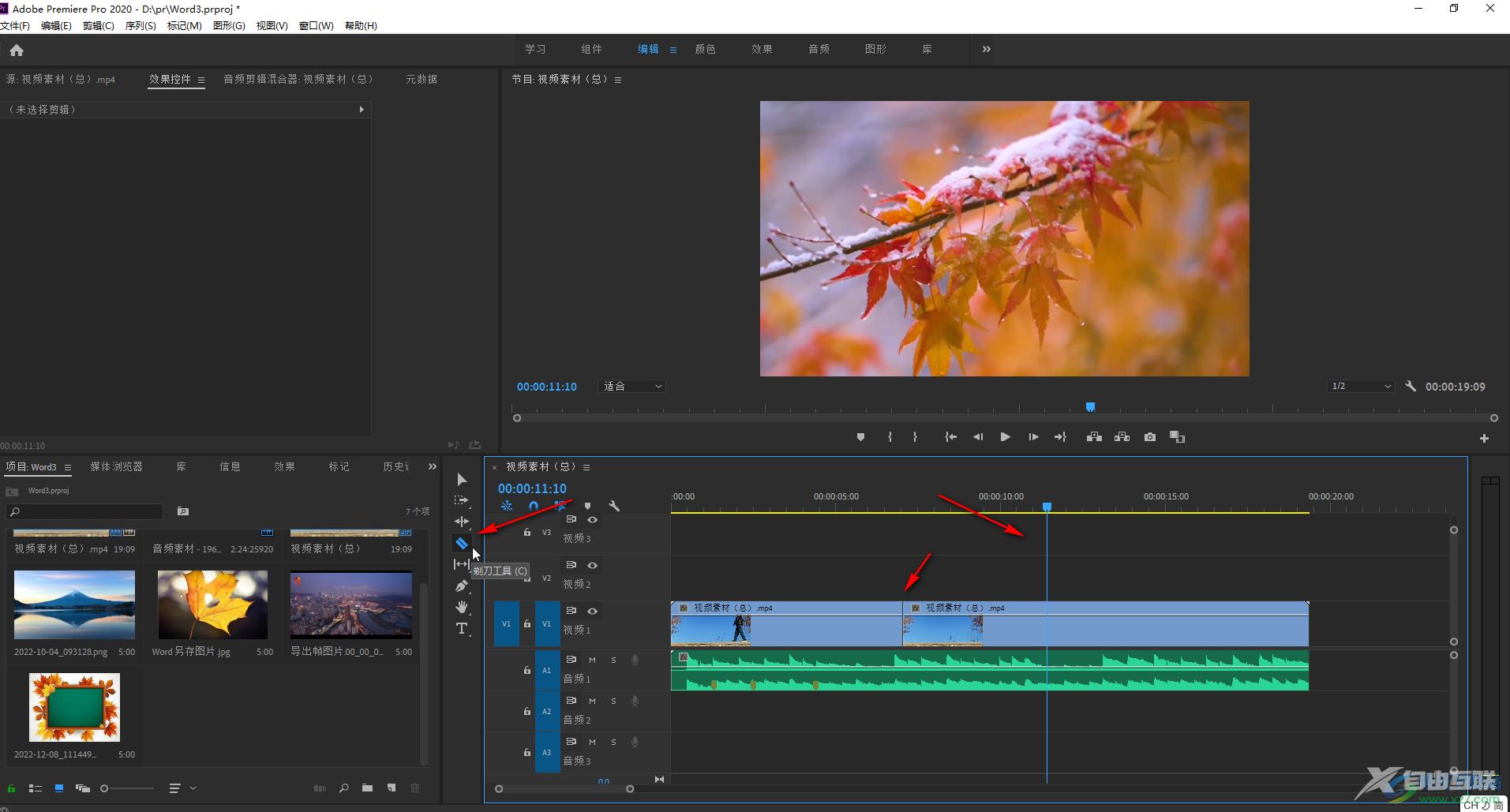This screenshot has width=1510, height=812.
Task: Switch to 颜色 workspace
Action: point(705,49)
